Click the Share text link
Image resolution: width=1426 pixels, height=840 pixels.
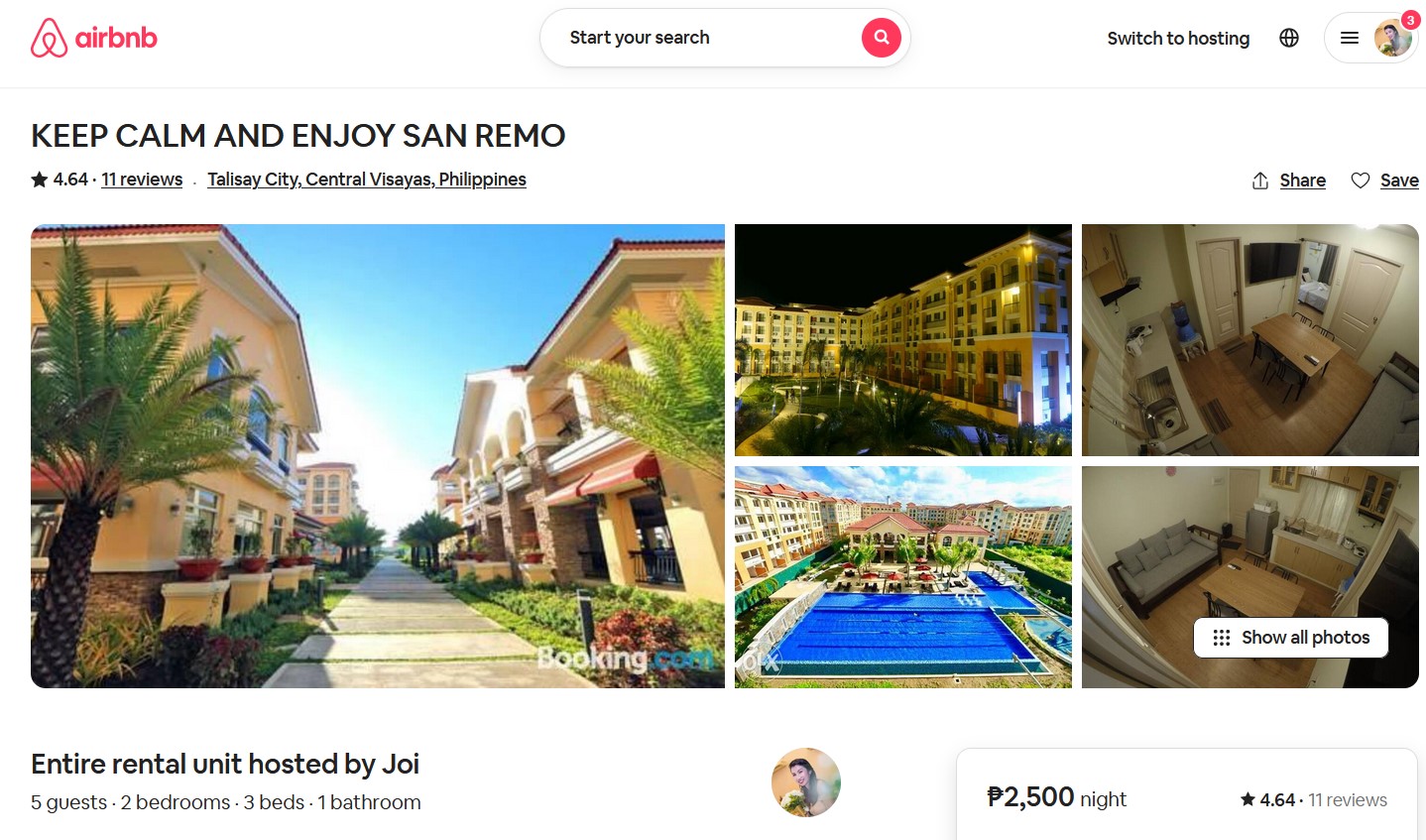[1303, 180]
